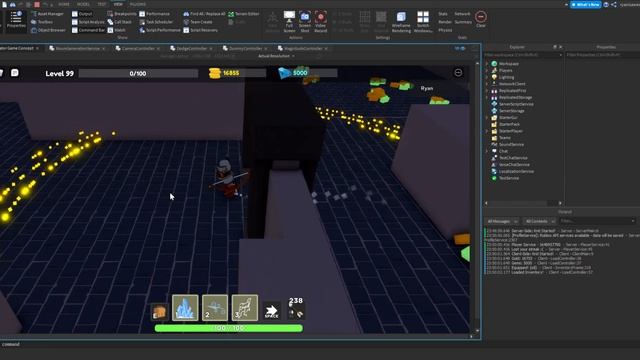Click the Explorer filter workspace field

pos(523,55)
